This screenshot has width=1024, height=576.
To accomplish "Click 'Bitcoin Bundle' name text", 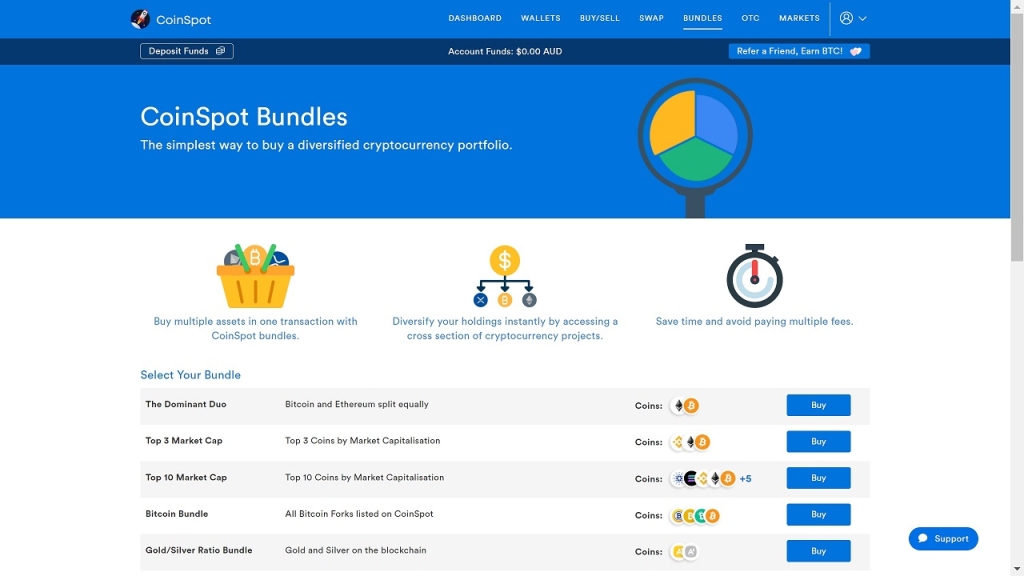I will pyautogui.click(x=176, y=514).
